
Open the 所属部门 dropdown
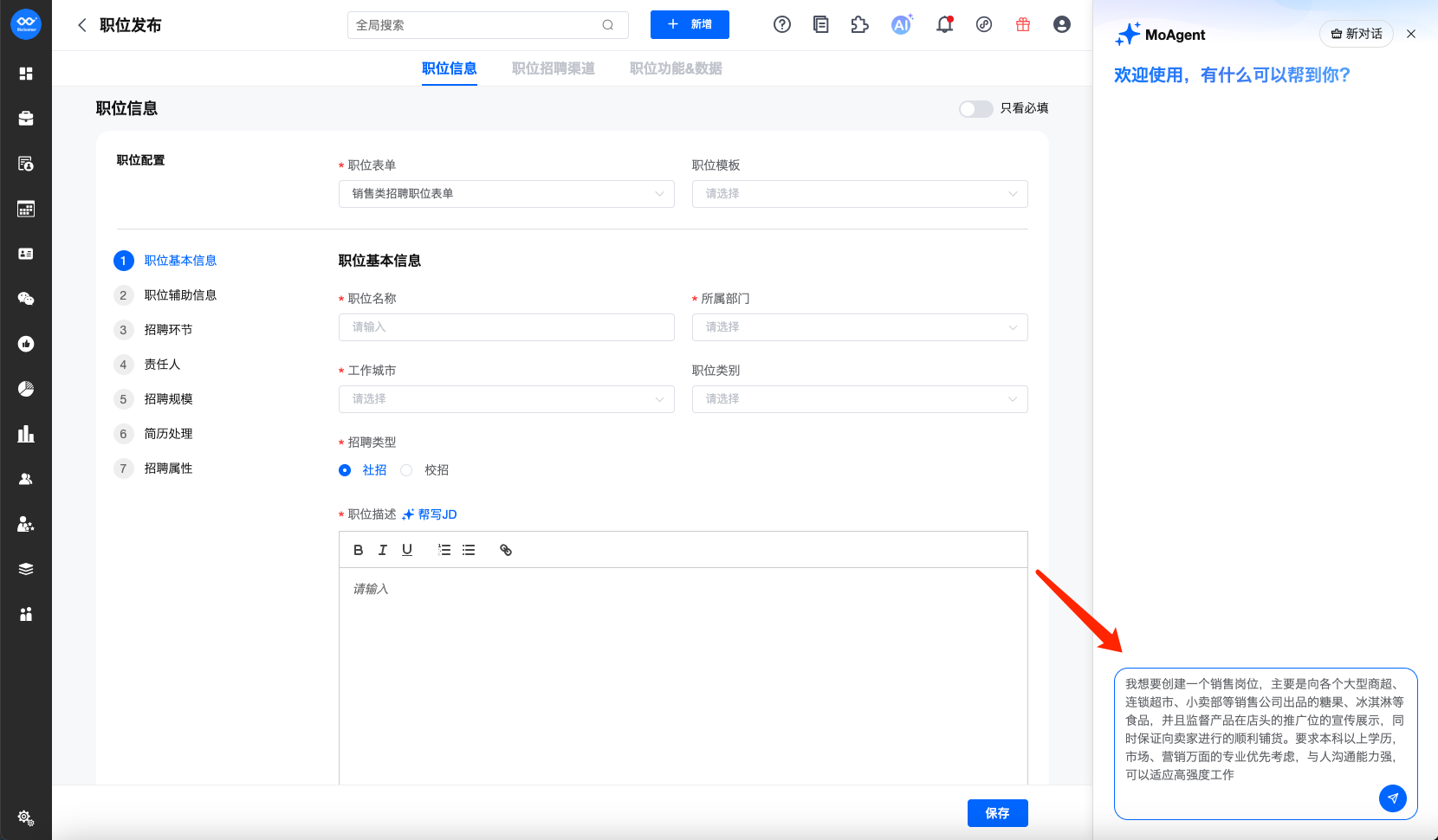click(860, 327)
